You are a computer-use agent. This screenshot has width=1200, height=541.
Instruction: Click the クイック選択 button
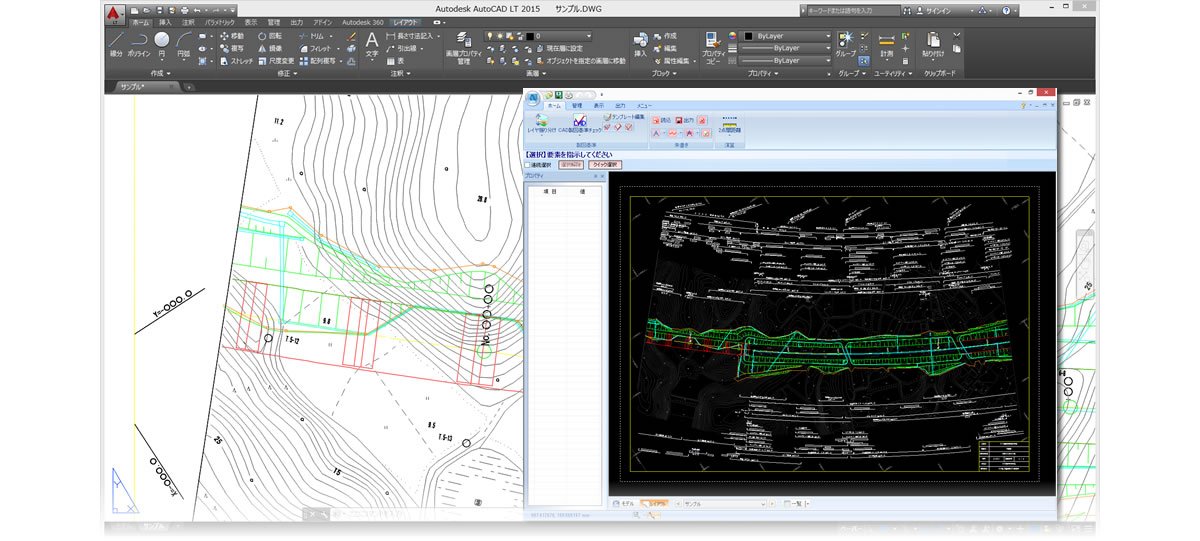coord(606,165)
